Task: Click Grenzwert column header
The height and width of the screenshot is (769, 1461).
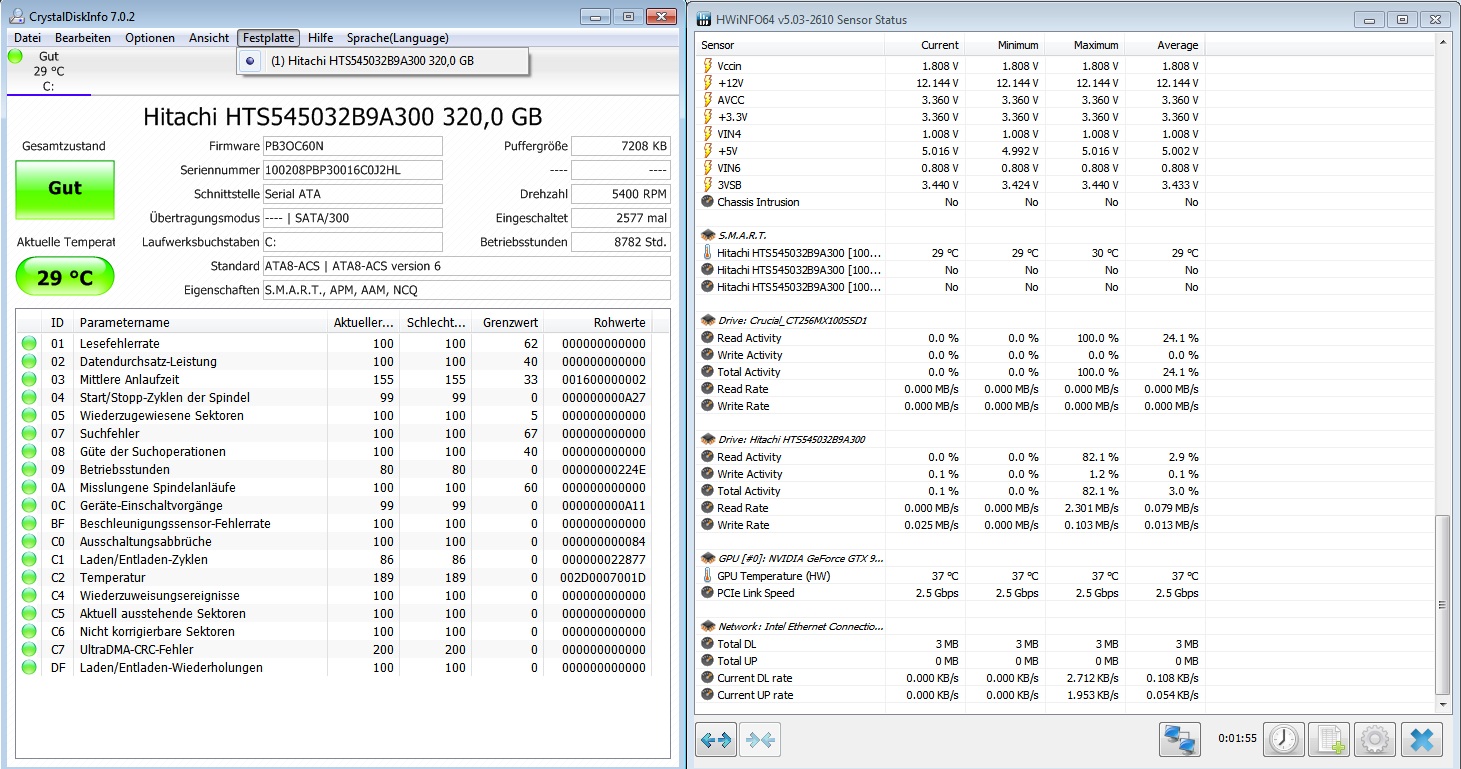Action: point(506,323)
